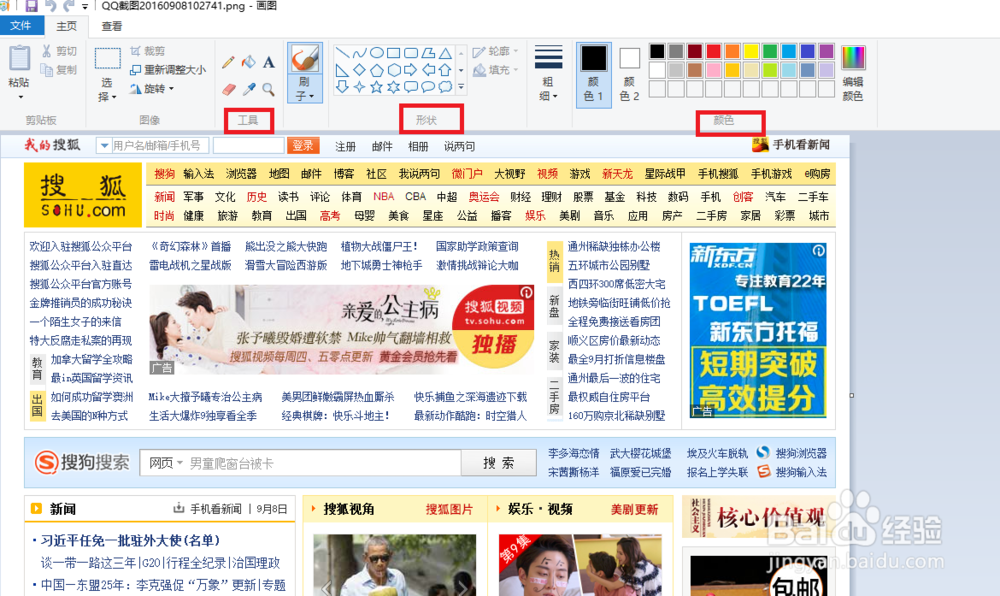Select the Eraser tool
This screenshot has width=1000, height=596.
(x=228, y=89)
